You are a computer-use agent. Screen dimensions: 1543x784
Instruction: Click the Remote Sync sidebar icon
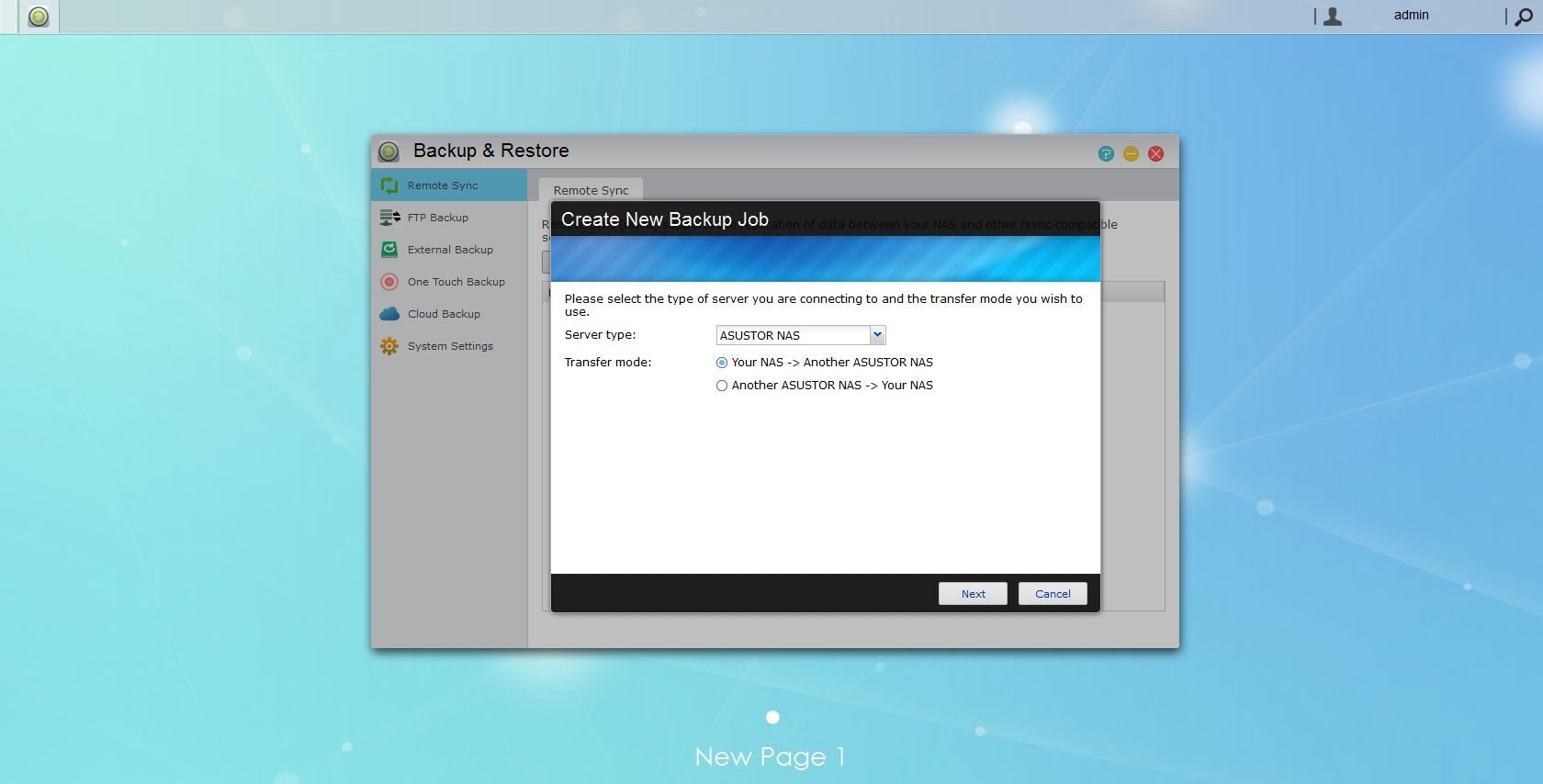tap(389, 185)
